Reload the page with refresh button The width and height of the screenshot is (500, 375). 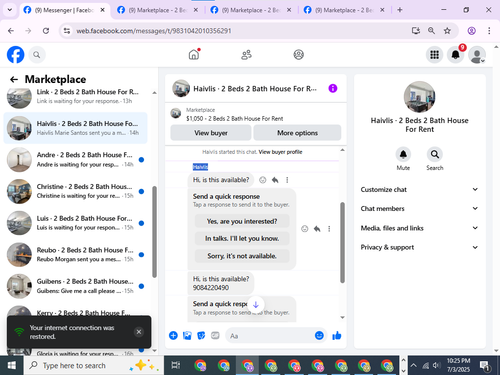tap(46, 31)
